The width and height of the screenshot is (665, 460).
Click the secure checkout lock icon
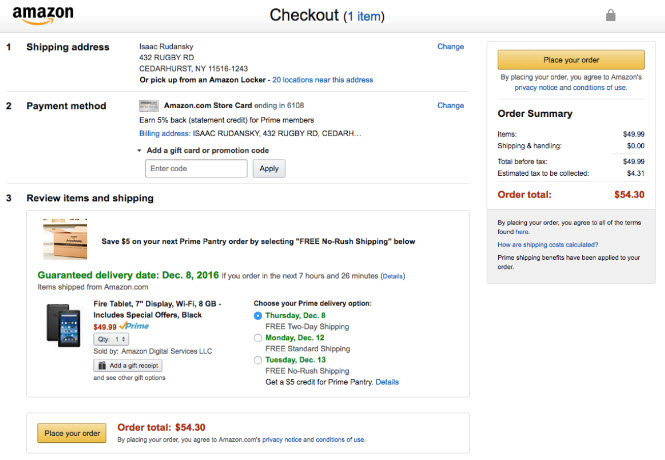click(612, 15)
